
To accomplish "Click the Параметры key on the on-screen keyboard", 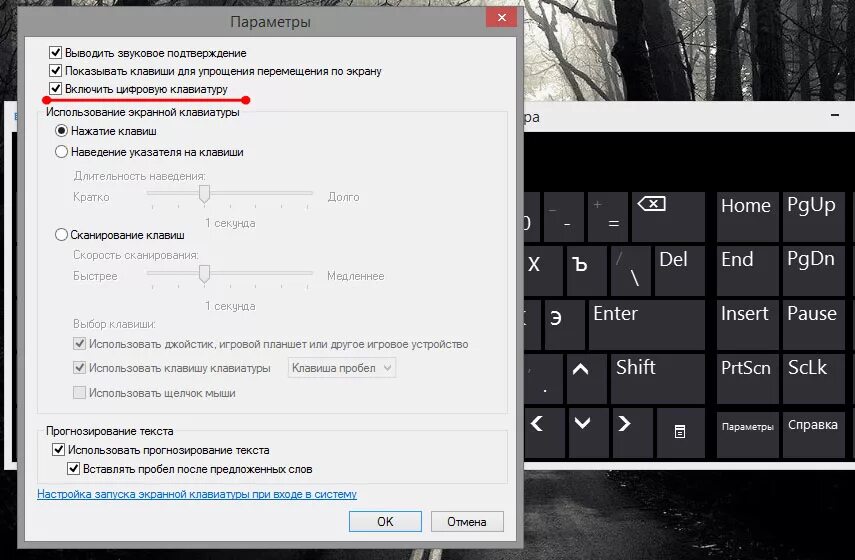I will click(747, 433).
